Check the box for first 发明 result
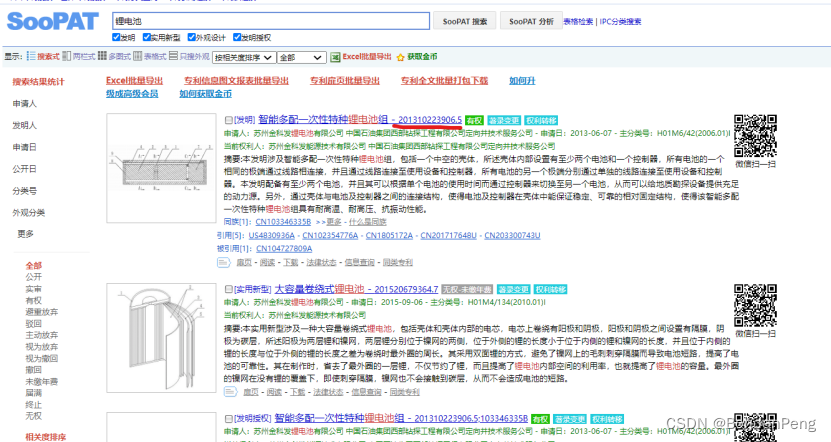The width and height of the screenshot is (831, 442). click(228, 120)
